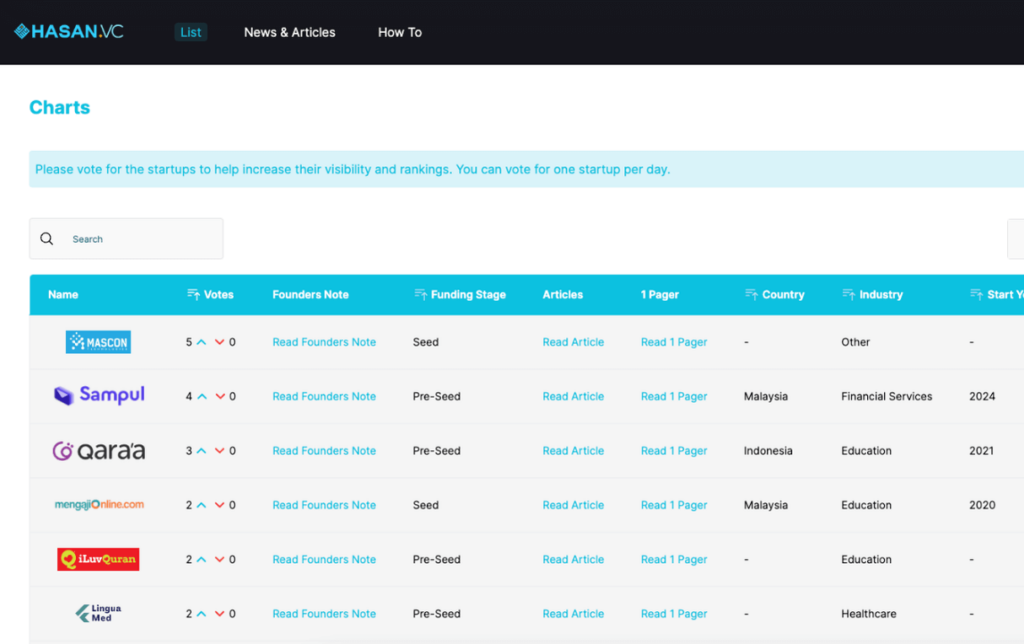Image resolution: width=1024 pixels, height=644 pixels.
Task: Open Sampul's 1 Pager
Action: [673, 396]
